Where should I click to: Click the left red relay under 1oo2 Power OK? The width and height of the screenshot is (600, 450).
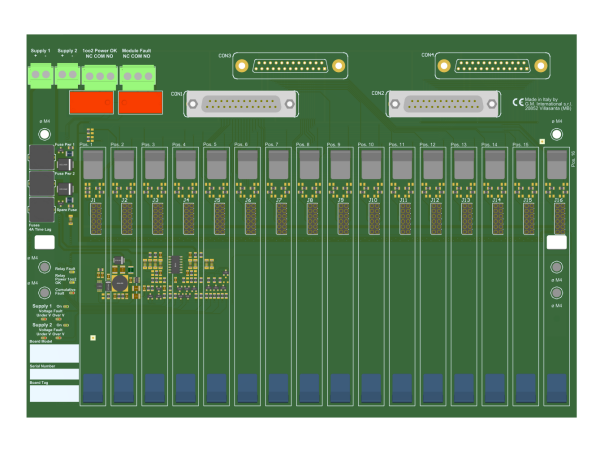coord(90,101)
